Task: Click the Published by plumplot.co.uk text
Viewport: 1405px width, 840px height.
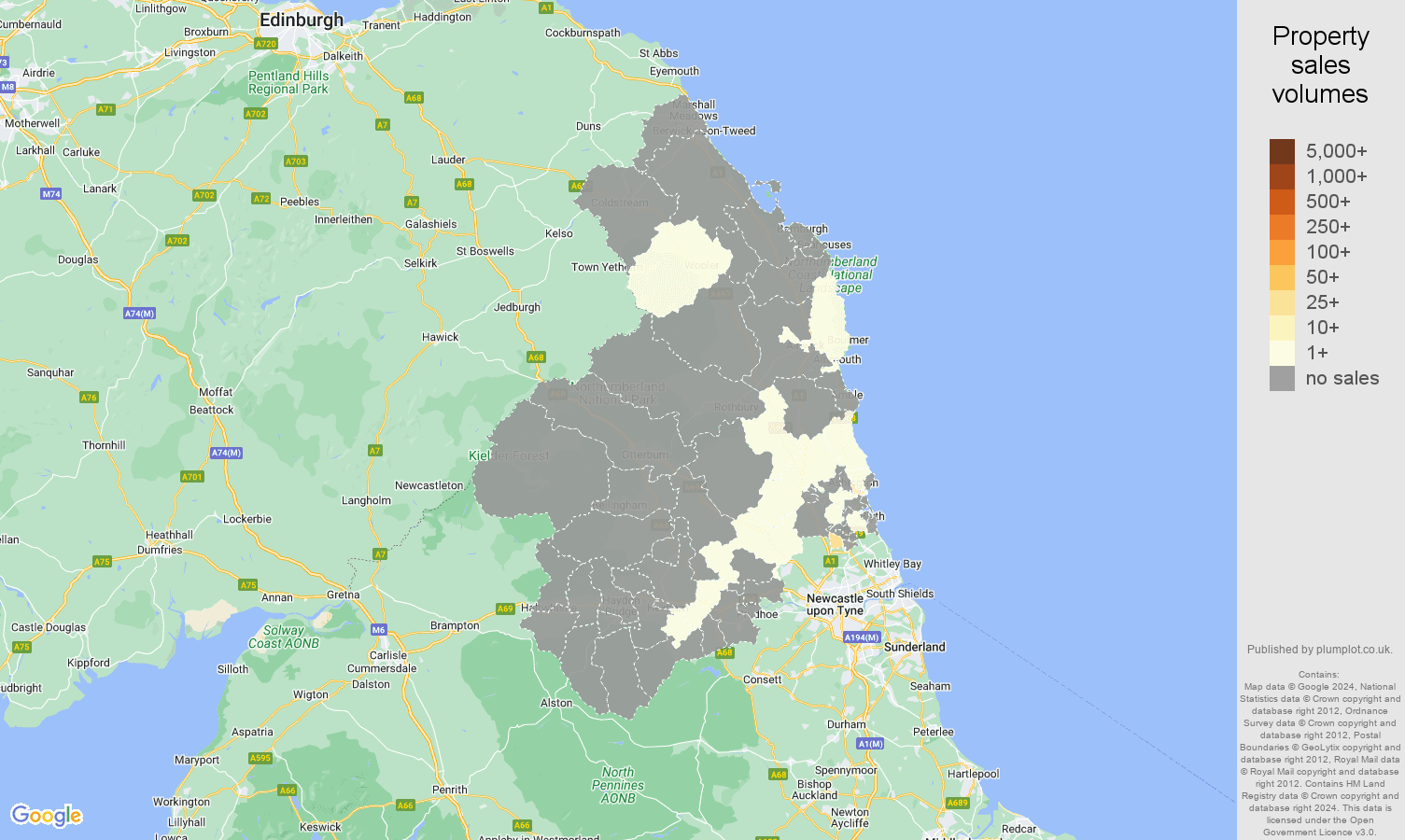Action: pos(1320,650)
